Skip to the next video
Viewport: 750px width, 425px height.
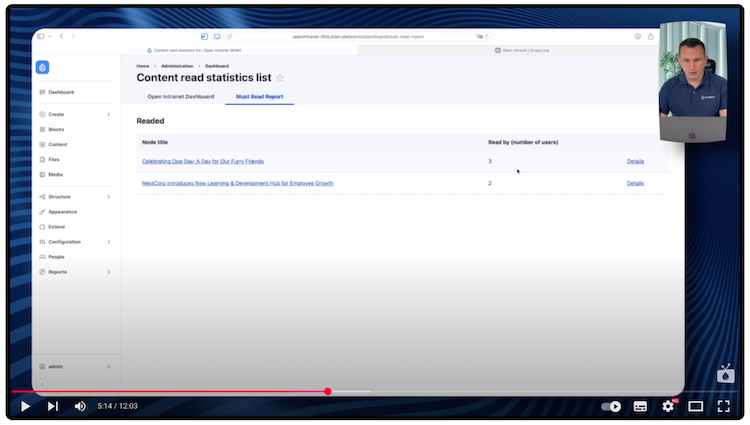tap(53, 406)
